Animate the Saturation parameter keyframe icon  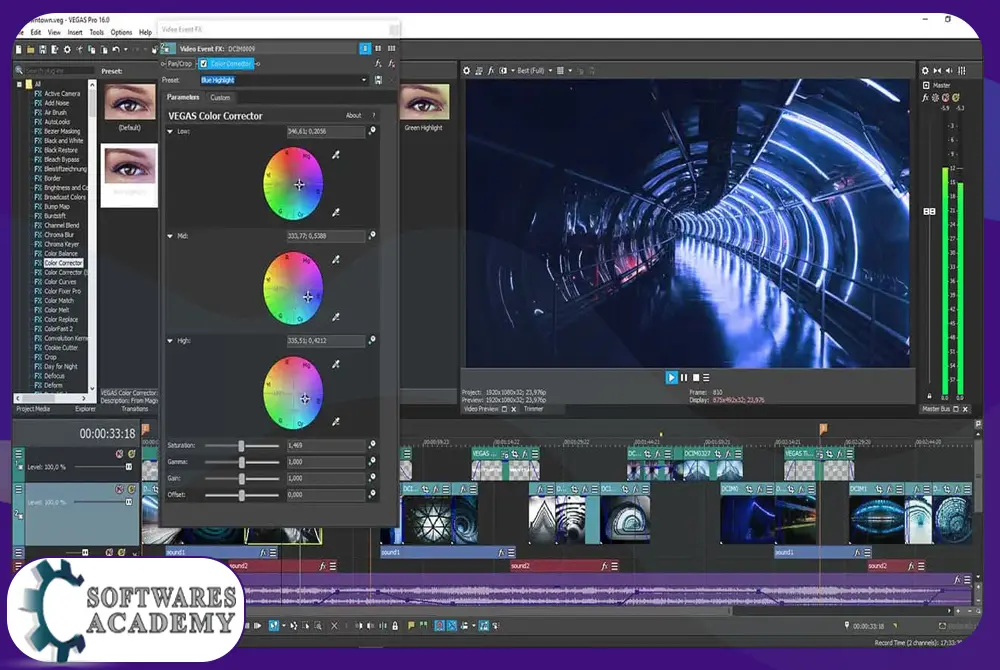pyautogui.click(x=372, y=444)
